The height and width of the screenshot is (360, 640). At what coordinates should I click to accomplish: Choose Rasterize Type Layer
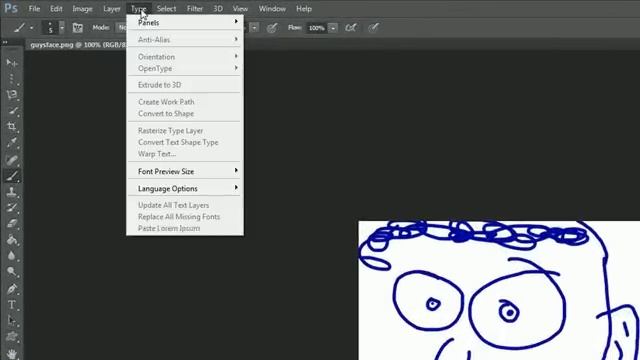pyautogui.click(x=185, y=131)
